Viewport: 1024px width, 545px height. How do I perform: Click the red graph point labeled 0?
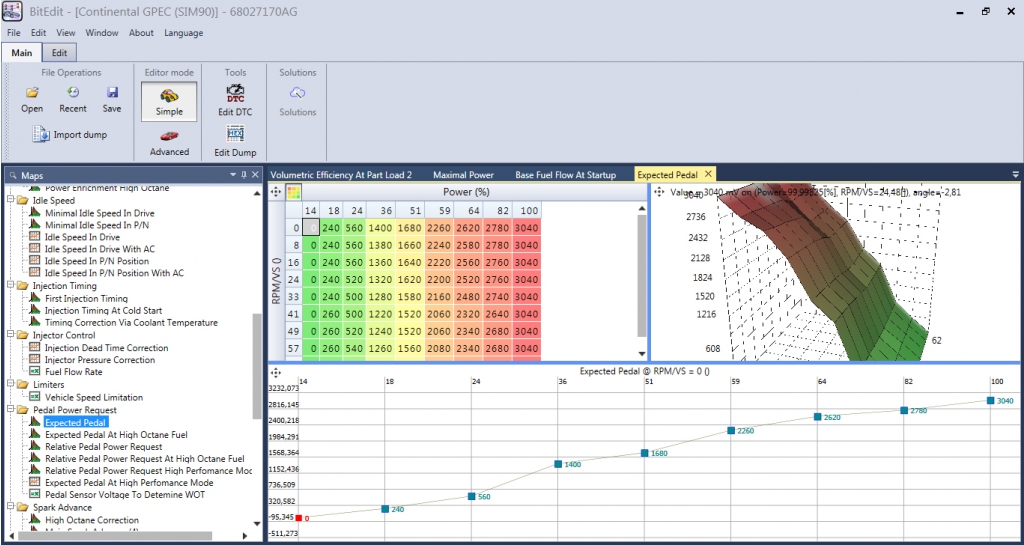point(298,518)
